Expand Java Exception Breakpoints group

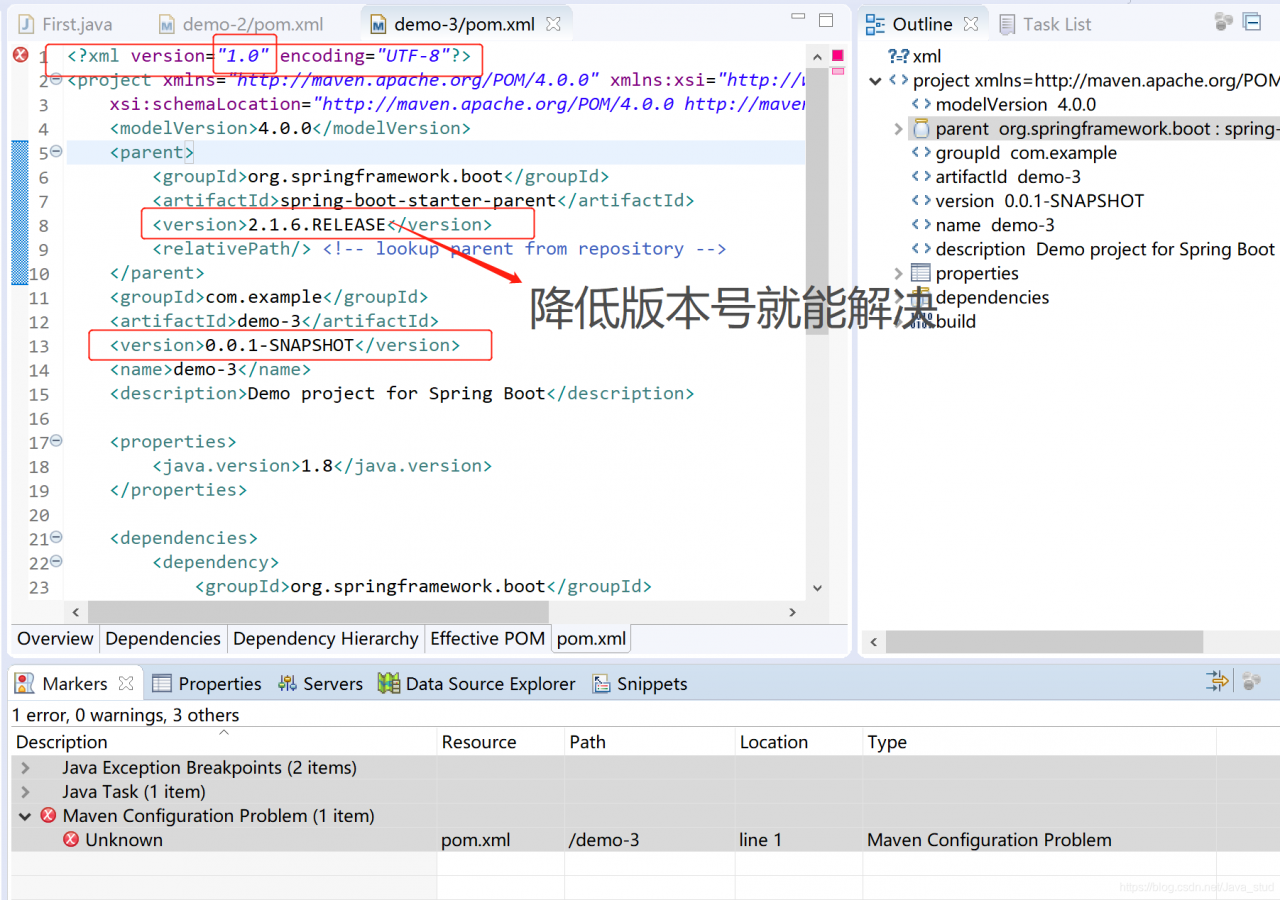coord(26,768)
